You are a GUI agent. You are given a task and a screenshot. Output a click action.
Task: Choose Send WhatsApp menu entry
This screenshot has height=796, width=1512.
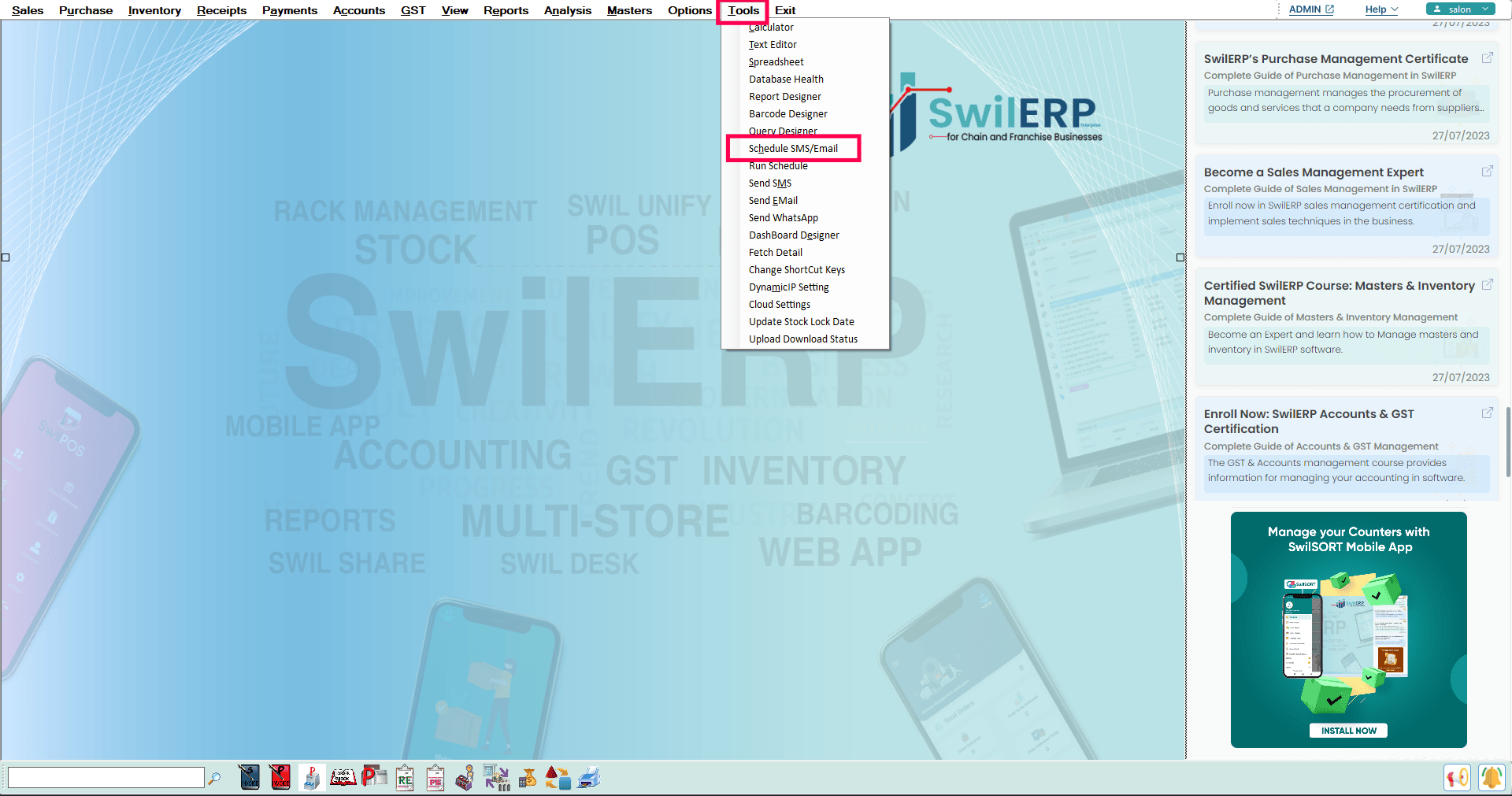point(806,217)
